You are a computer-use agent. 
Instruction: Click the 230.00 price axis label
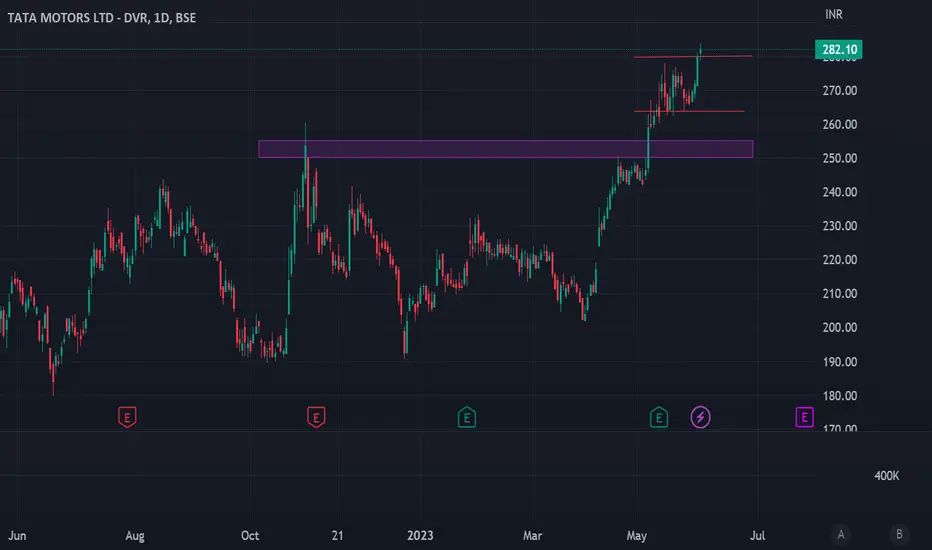pos(839,226)
